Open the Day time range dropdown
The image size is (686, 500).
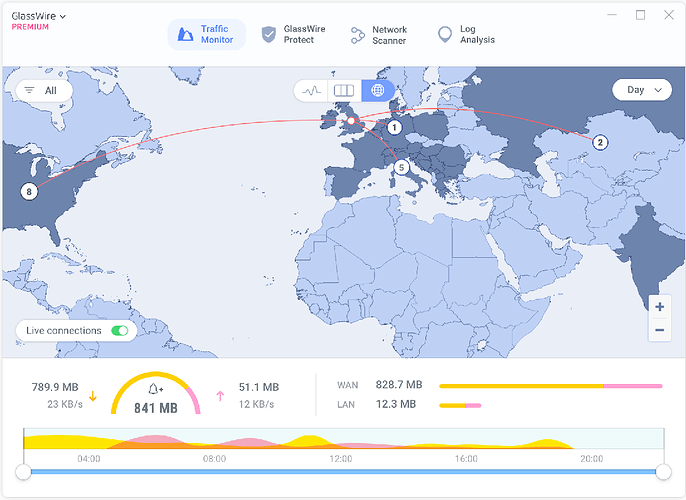point(642,90)
